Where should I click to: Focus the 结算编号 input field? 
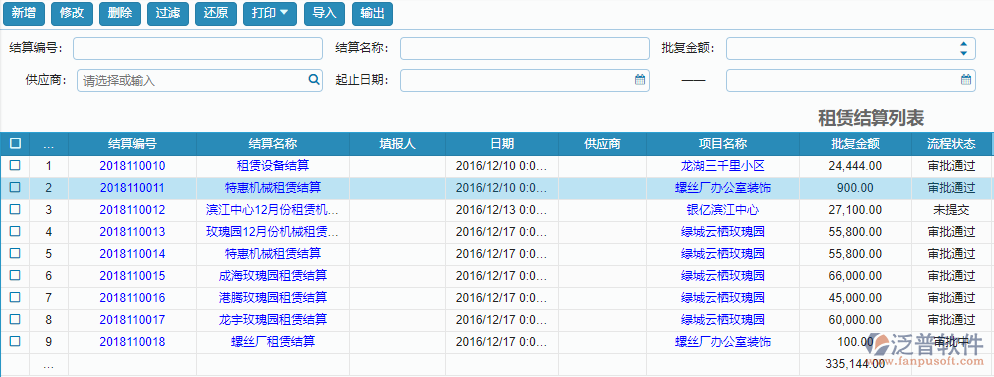198,48
